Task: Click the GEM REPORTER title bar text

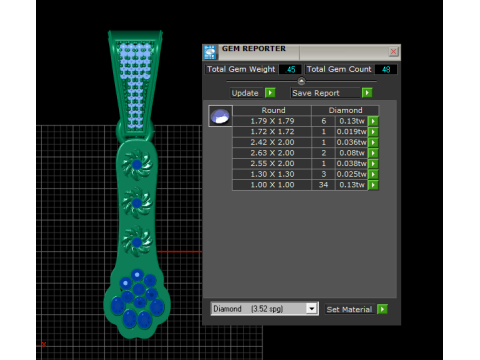Action: tap(254, 49)
